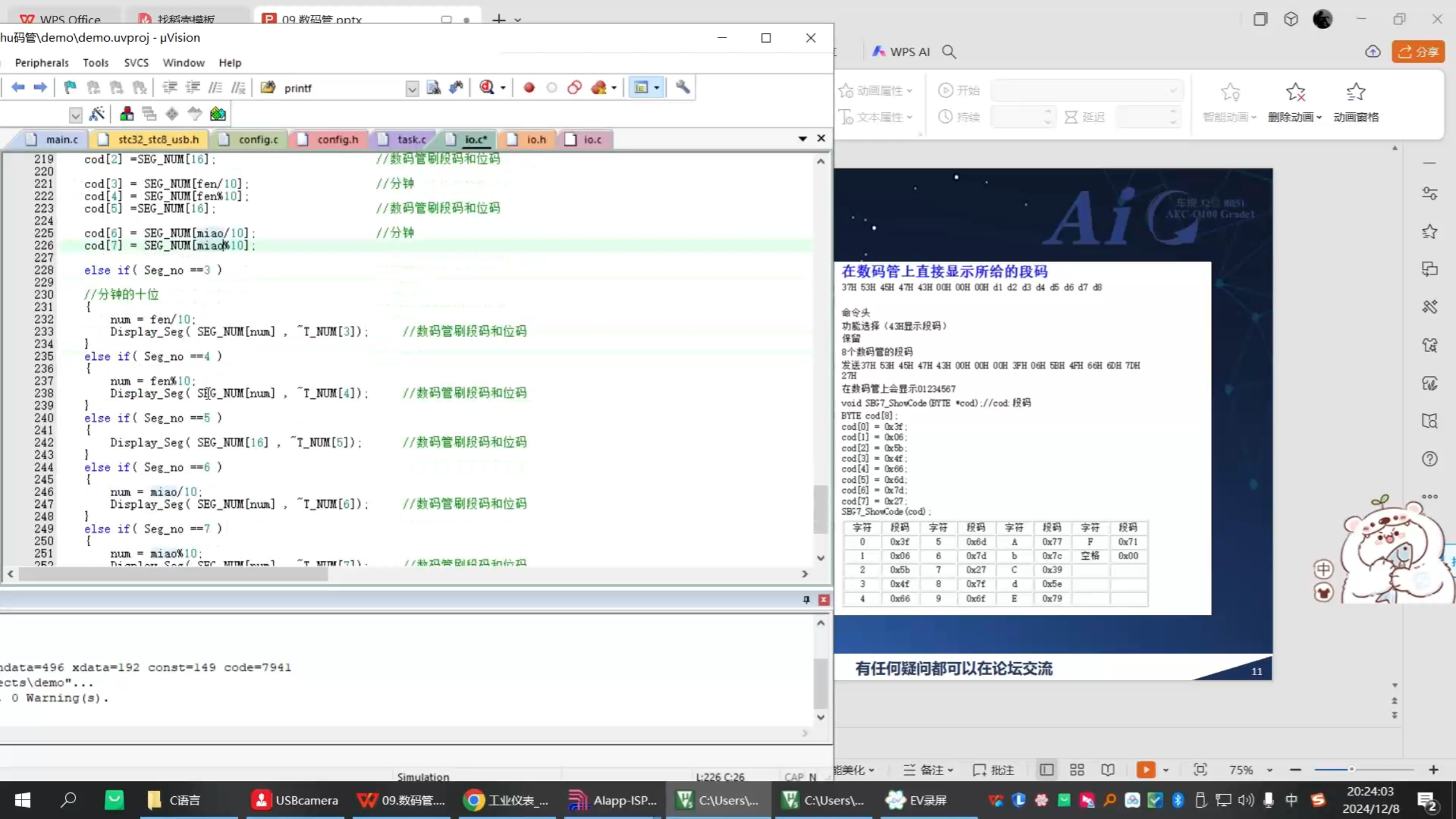
Task: Open the Peripherals menu
Action: tap(41, 63)
